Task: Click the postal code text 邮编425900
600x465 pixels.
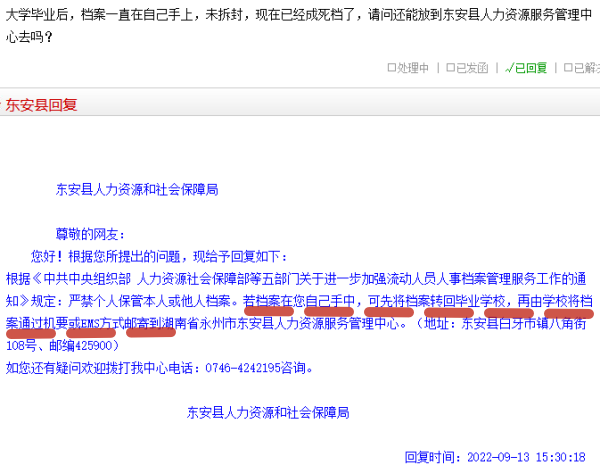Action: tap(80, 346)
